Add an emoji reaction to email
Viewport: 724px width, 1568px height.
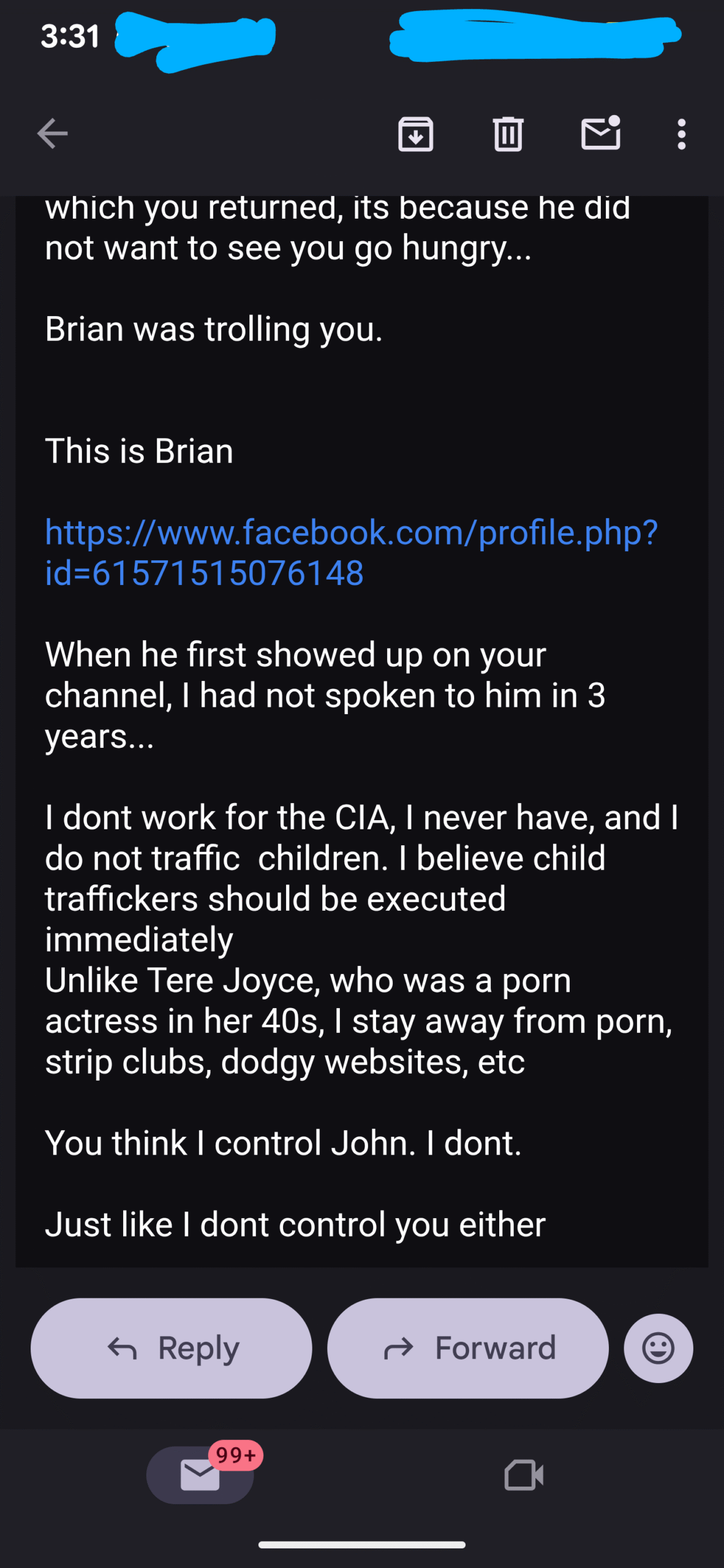658,1347
